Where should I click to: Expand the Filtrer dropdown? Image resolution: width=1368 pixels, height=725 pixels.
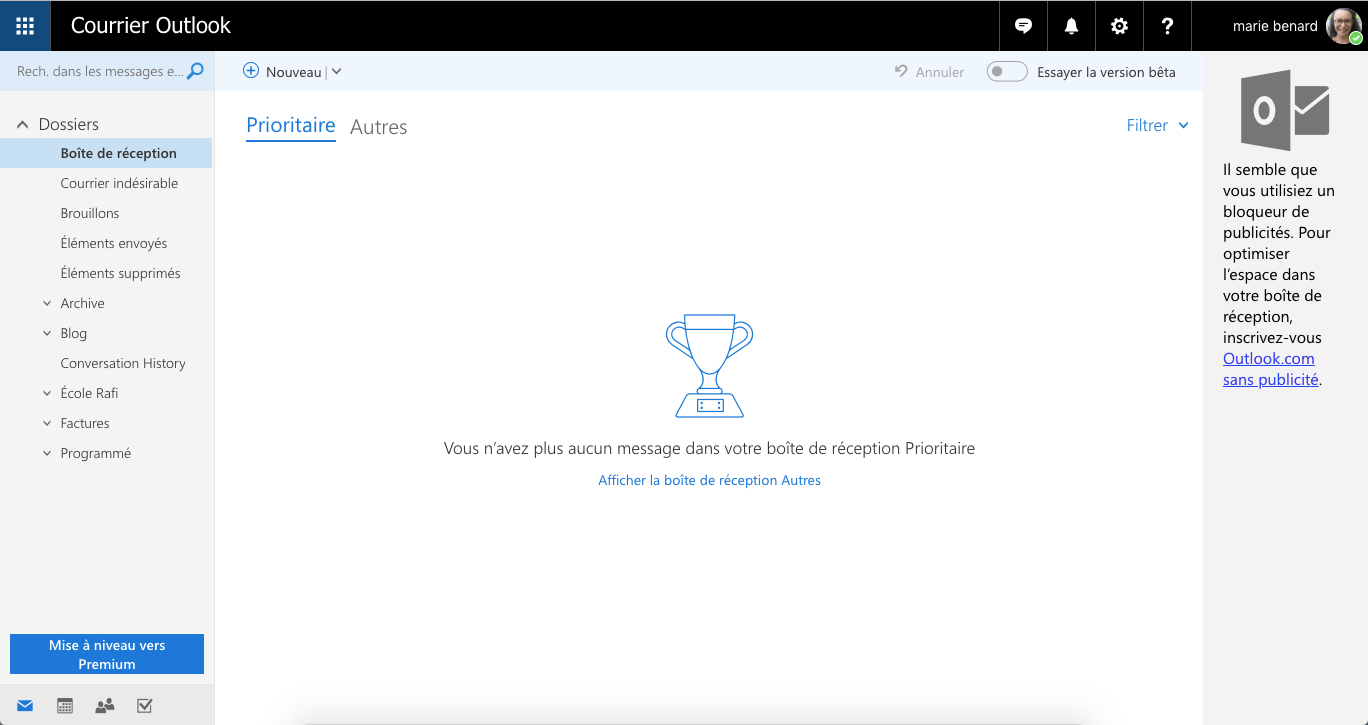pyautogui.click(x=1157, y=125)
